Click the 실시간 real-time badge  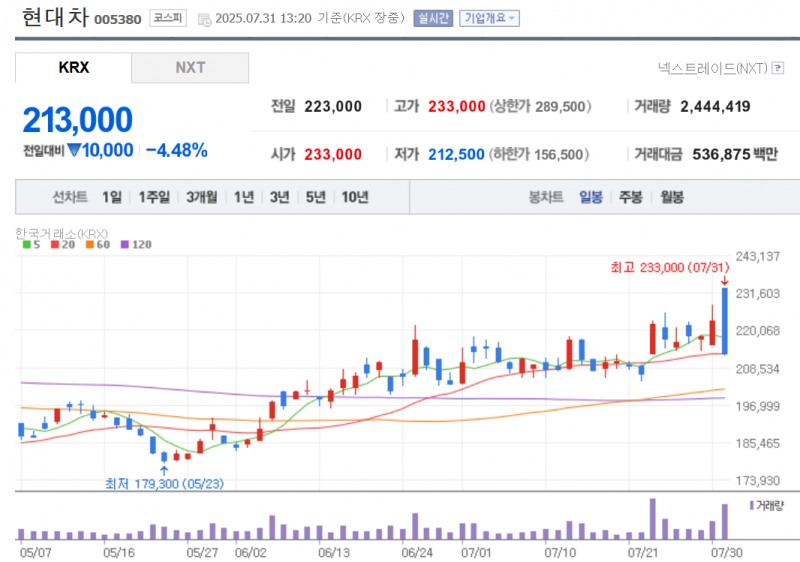(x=432, y=18)
